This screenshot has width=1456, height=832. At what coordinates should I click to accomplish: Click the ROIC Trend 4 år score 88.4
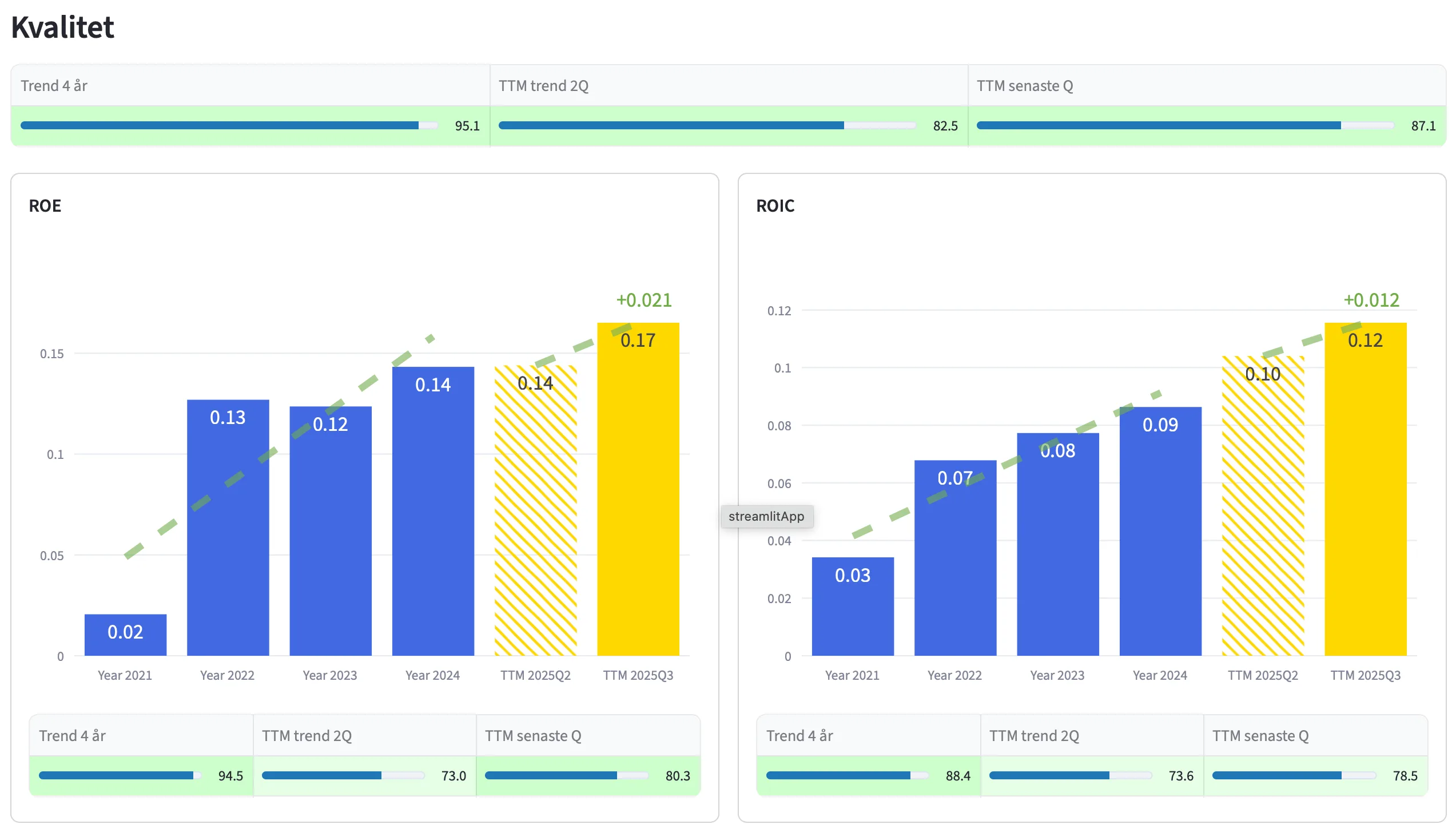(958, 775)
